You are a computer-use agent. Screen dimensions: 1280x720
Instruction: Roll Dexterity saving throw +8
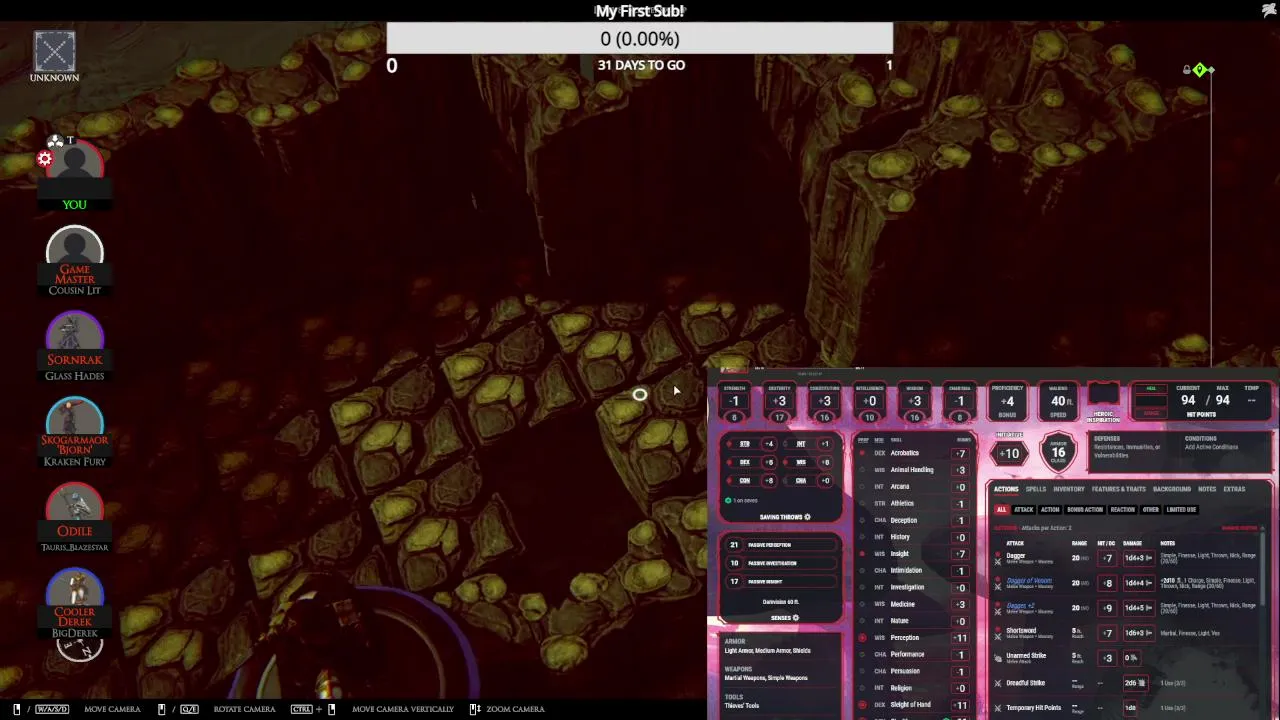pyautogui.click(x=769, y=462)
